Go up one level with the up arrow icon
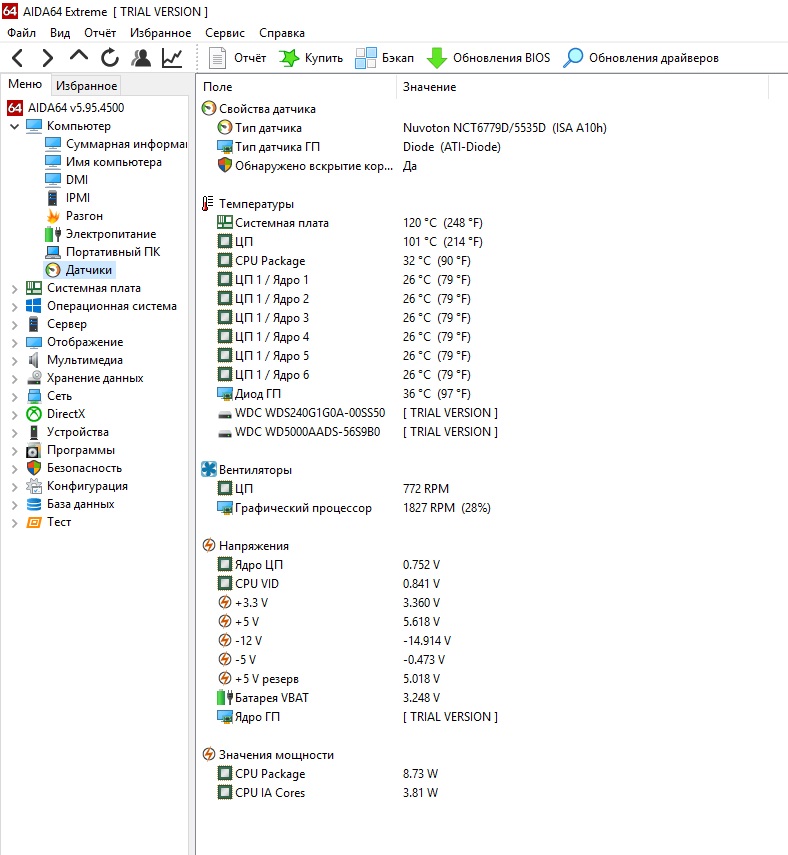The height and width of the screenshot is (855, 788). click(x=79, y=56)
